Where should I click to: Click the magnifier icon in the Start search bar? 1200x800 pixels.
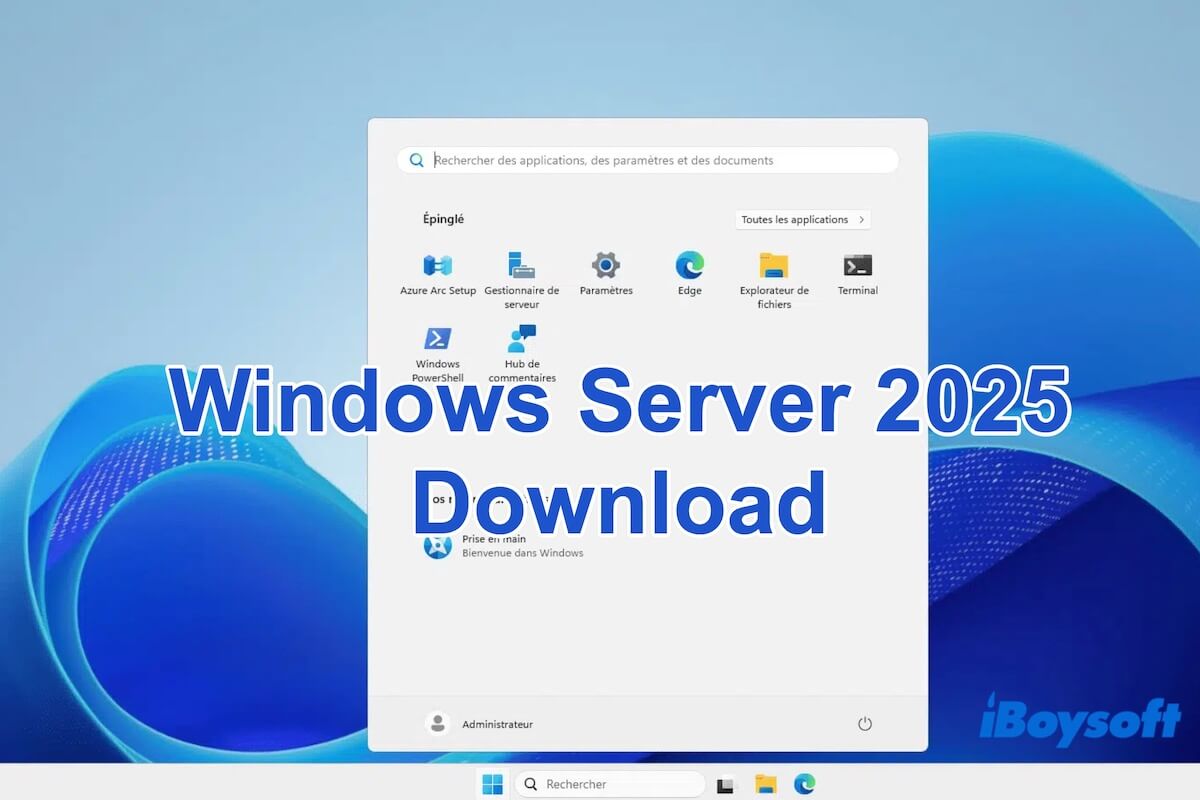tap(416, 160)
